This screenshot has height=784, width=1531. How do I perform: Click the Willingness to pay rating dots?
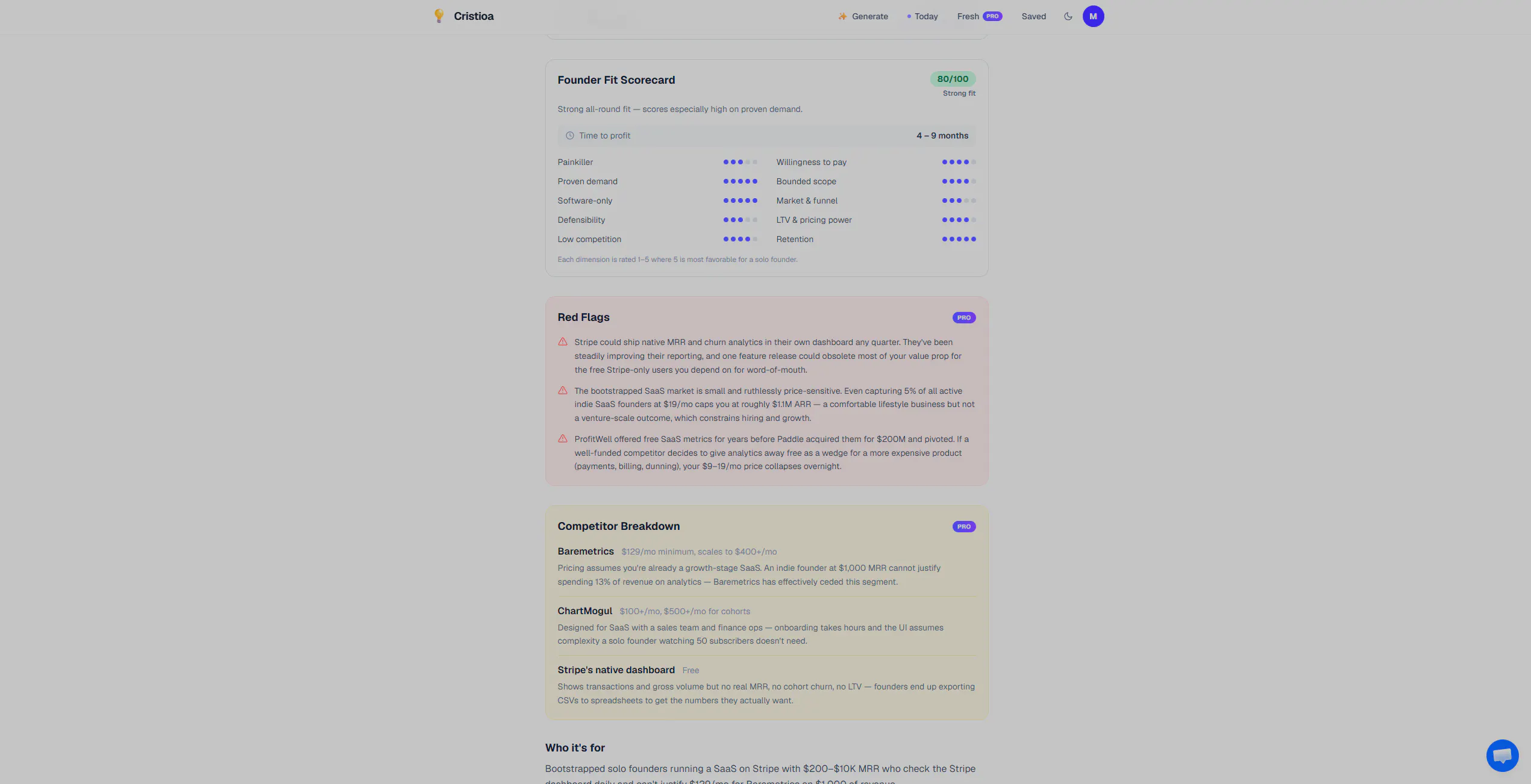959,162
